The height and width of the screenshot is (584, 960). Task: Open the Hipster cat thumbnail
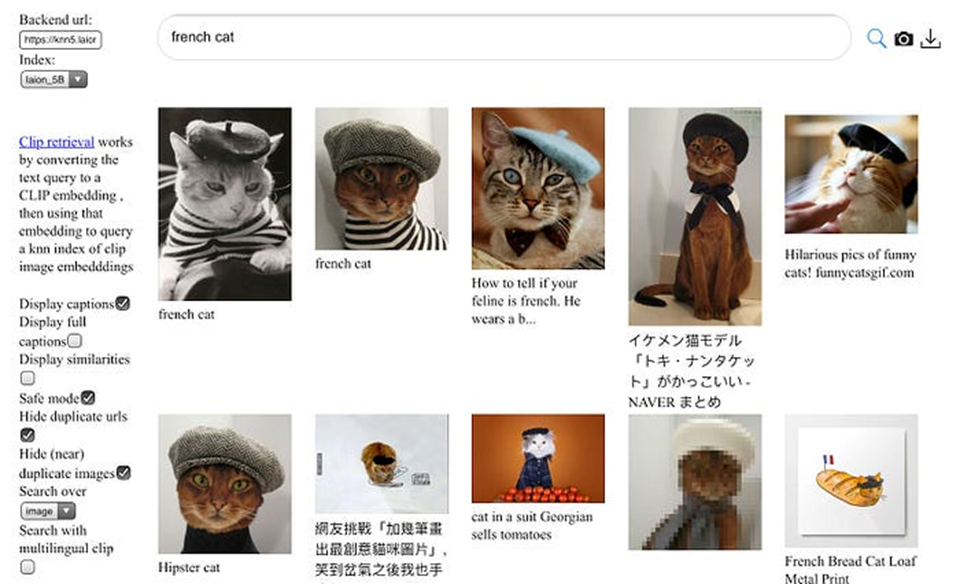[x=225, y=483]
